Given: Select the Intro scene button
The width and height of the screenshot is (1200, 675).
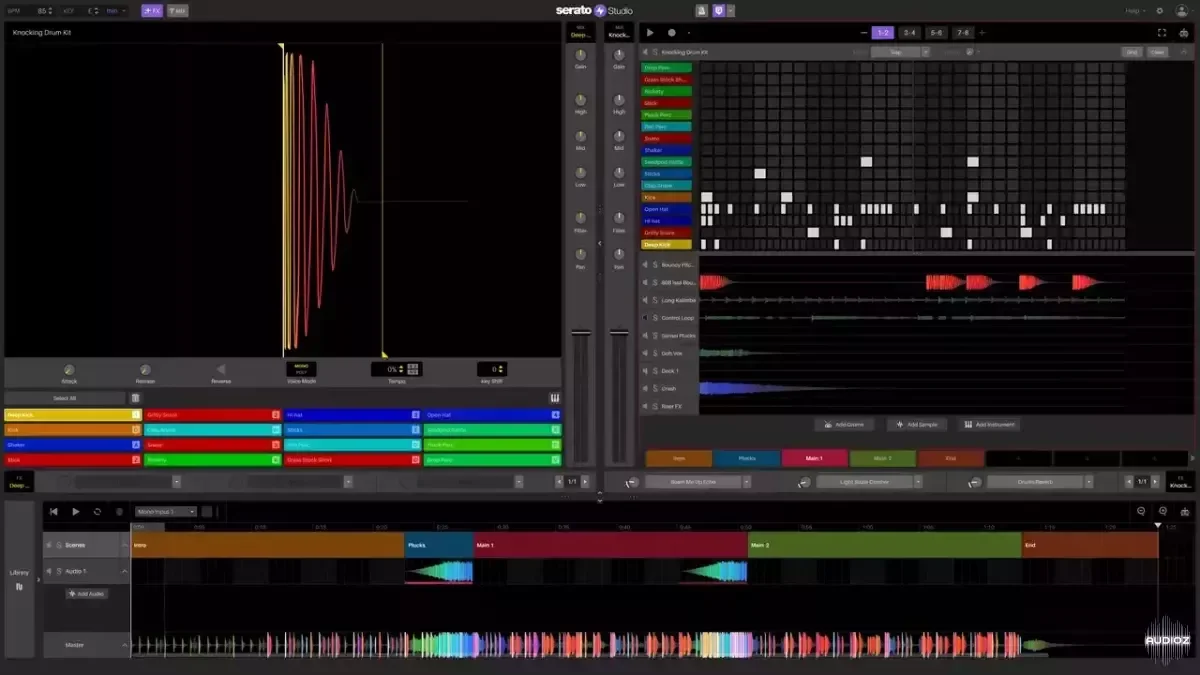Looking at the screenshot, I should point(679,458).
